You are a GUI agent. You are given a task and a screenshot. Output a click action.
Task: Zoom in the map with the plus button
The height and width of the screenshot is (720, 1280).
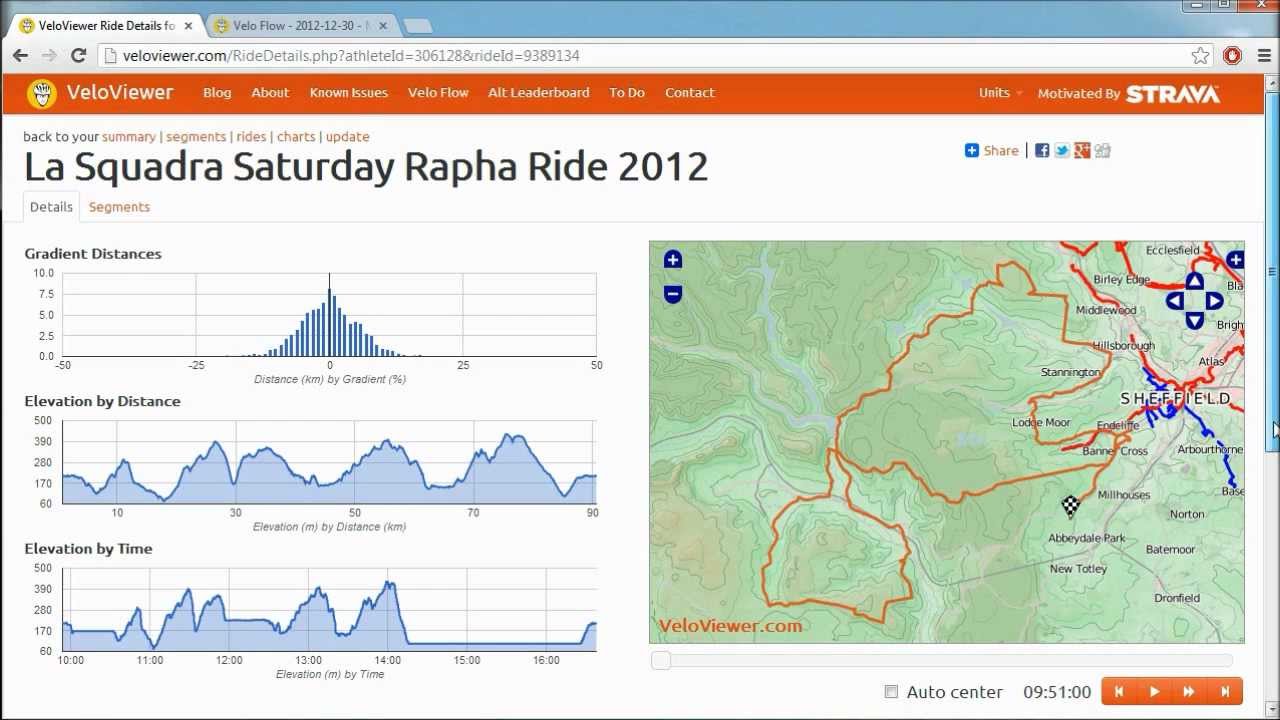[673, 260]
